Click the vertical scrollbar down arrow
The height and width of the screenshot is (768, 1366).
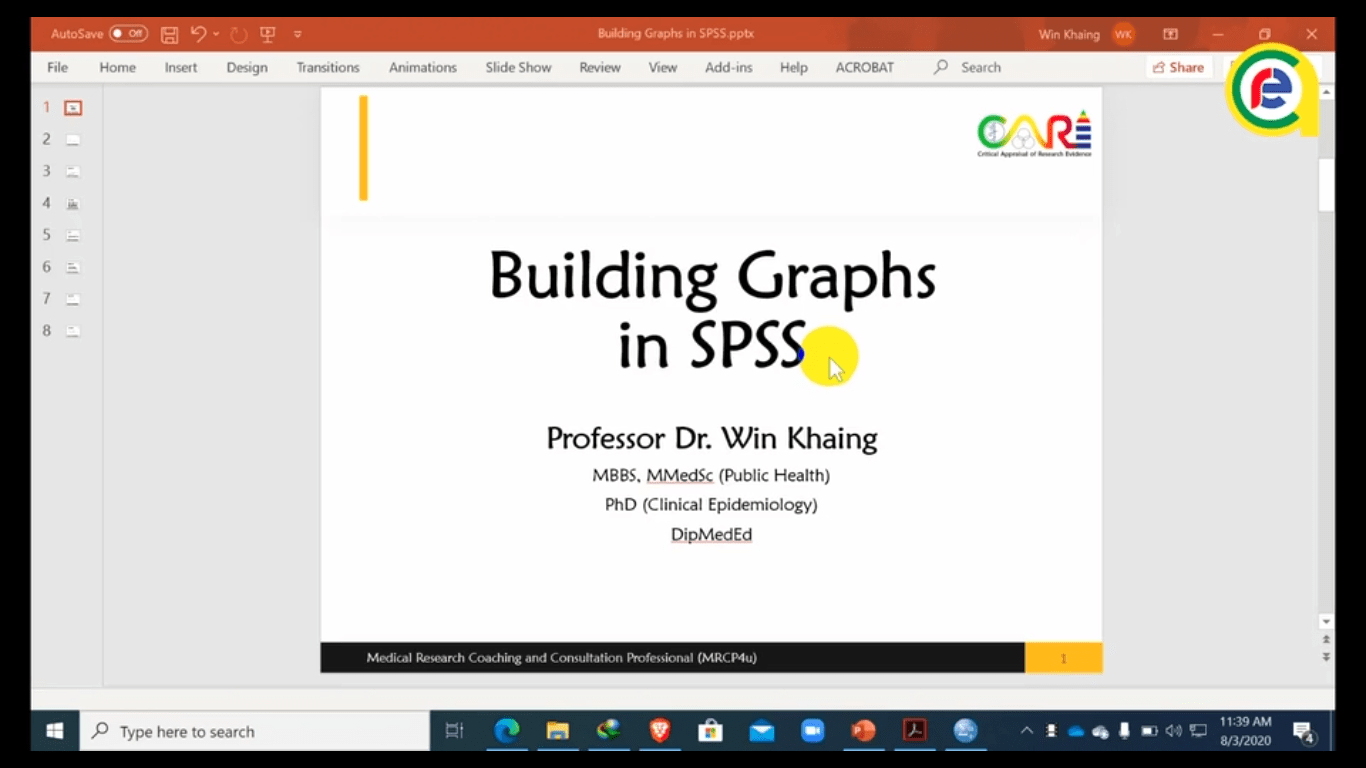[1327, 621]
